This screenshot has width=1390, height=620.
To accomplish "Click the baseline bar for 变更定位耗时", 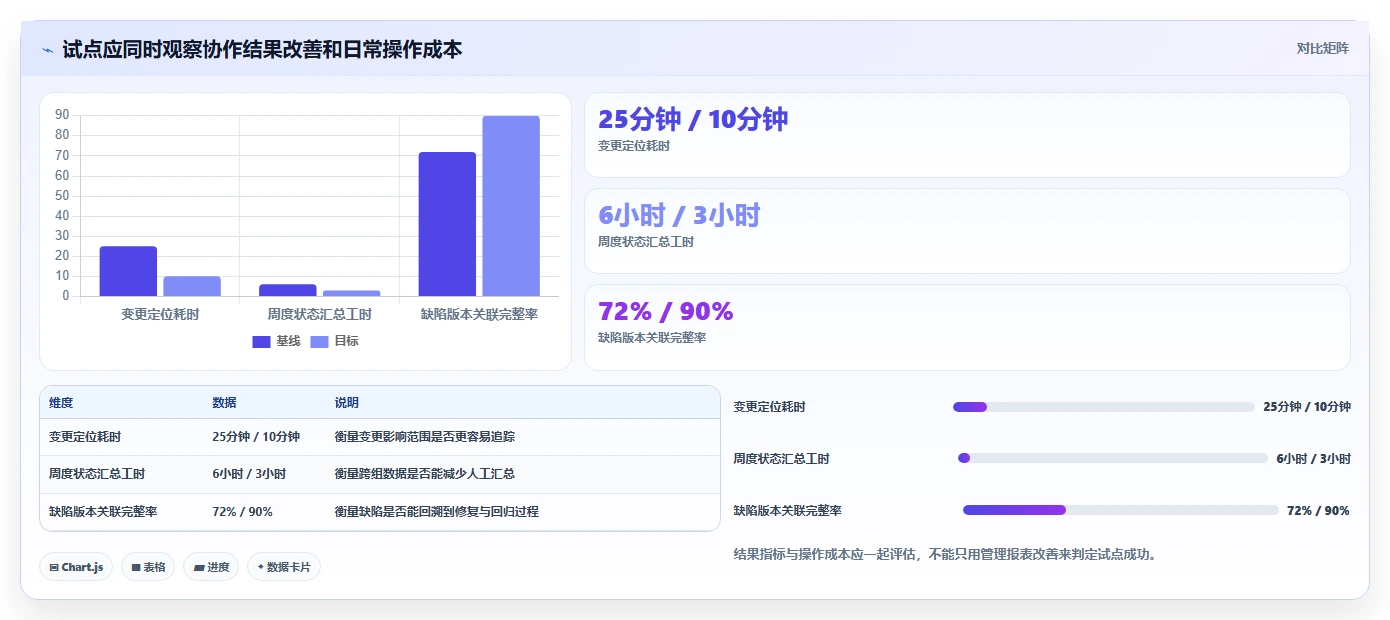I will point(128,271).
